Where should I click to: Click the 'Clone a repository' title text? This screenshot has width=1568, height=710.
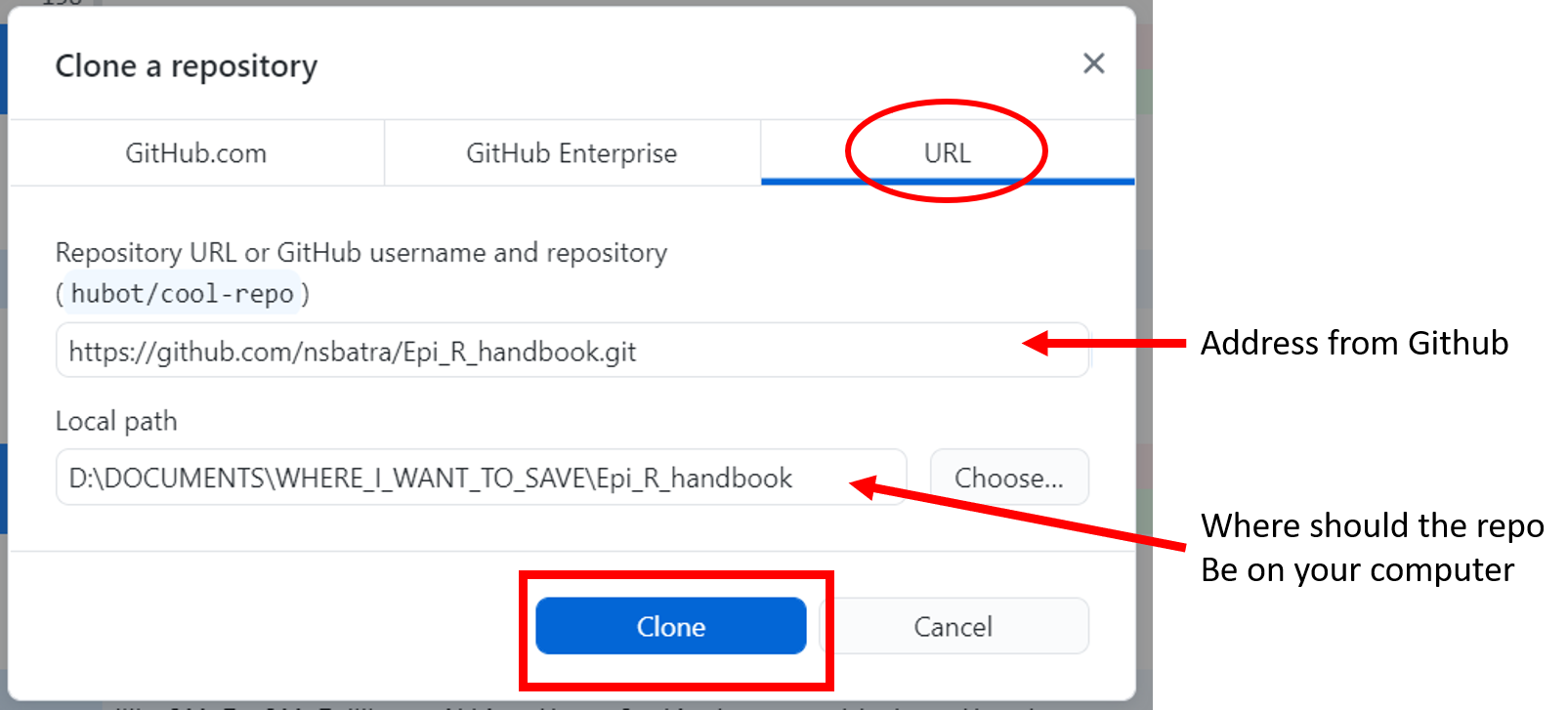tap(187, 66)
